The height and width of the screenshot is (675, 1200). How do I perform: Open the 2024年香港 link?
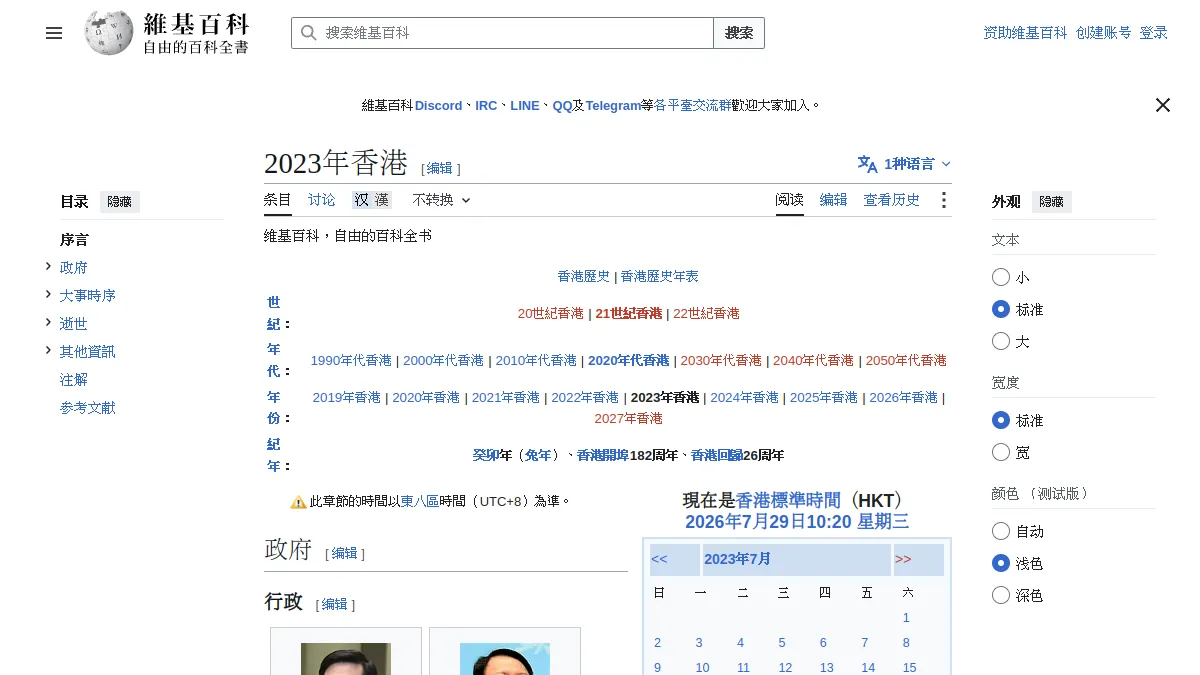coord(744,397)
